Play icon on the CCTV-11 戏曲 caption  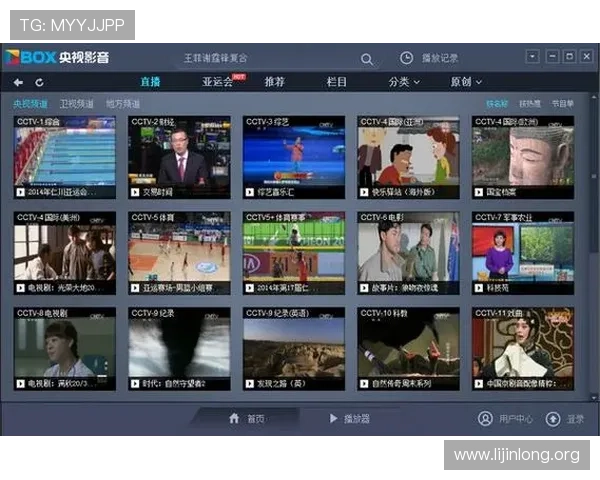click(x=479, y=384)
